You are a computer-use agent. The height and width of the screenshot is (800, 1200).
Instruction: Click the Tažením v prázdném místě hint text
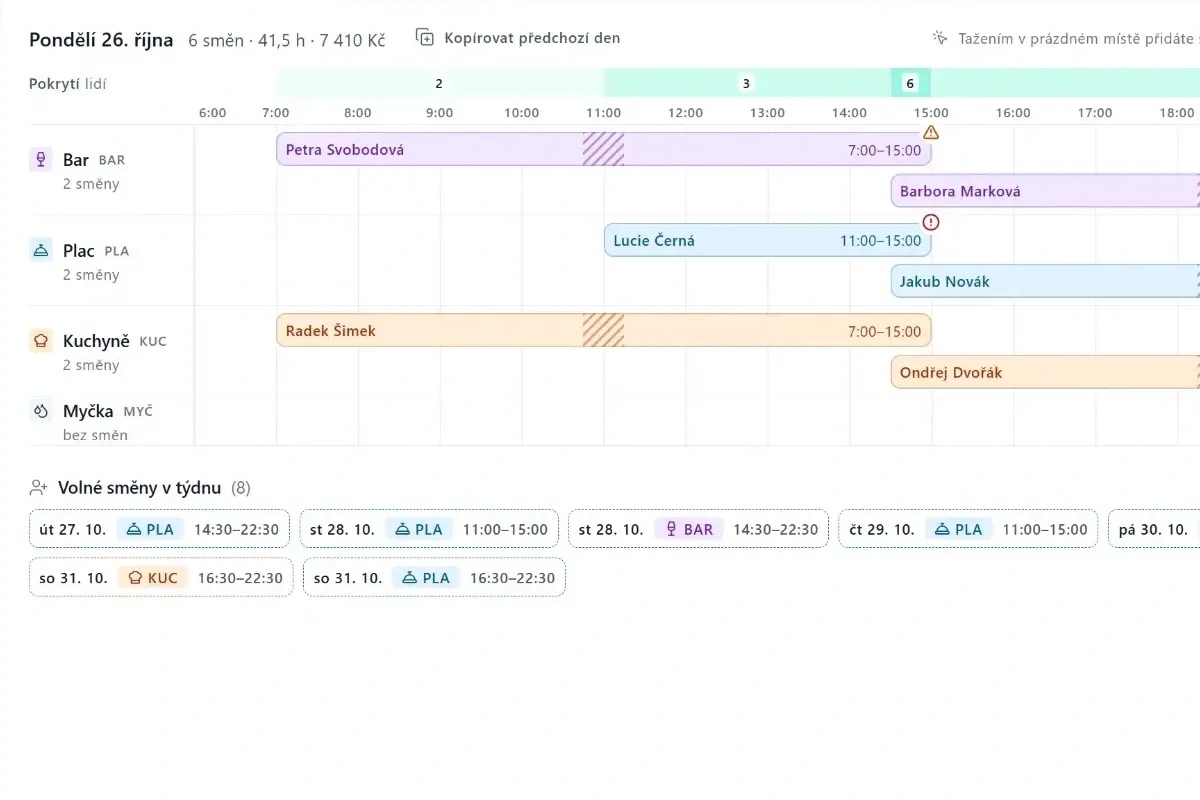[x=1079, y=38]
